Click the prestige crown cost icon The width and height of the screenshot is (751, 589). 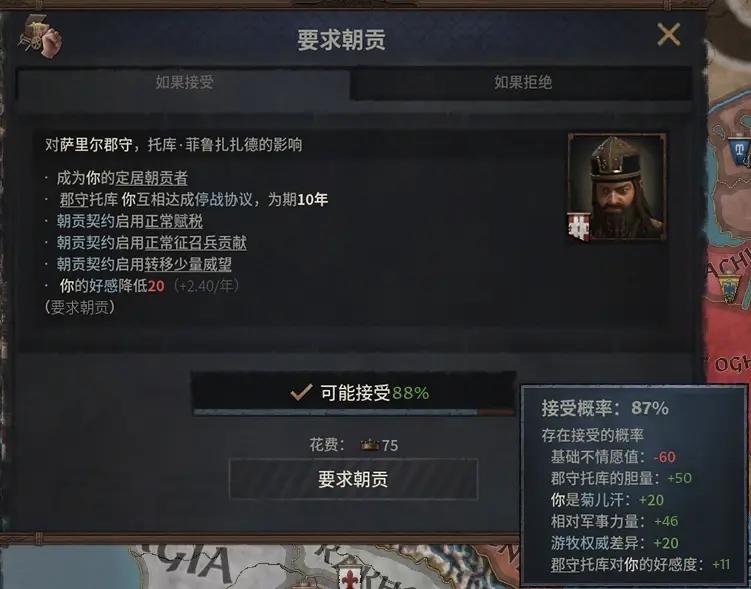click(370, 445)
